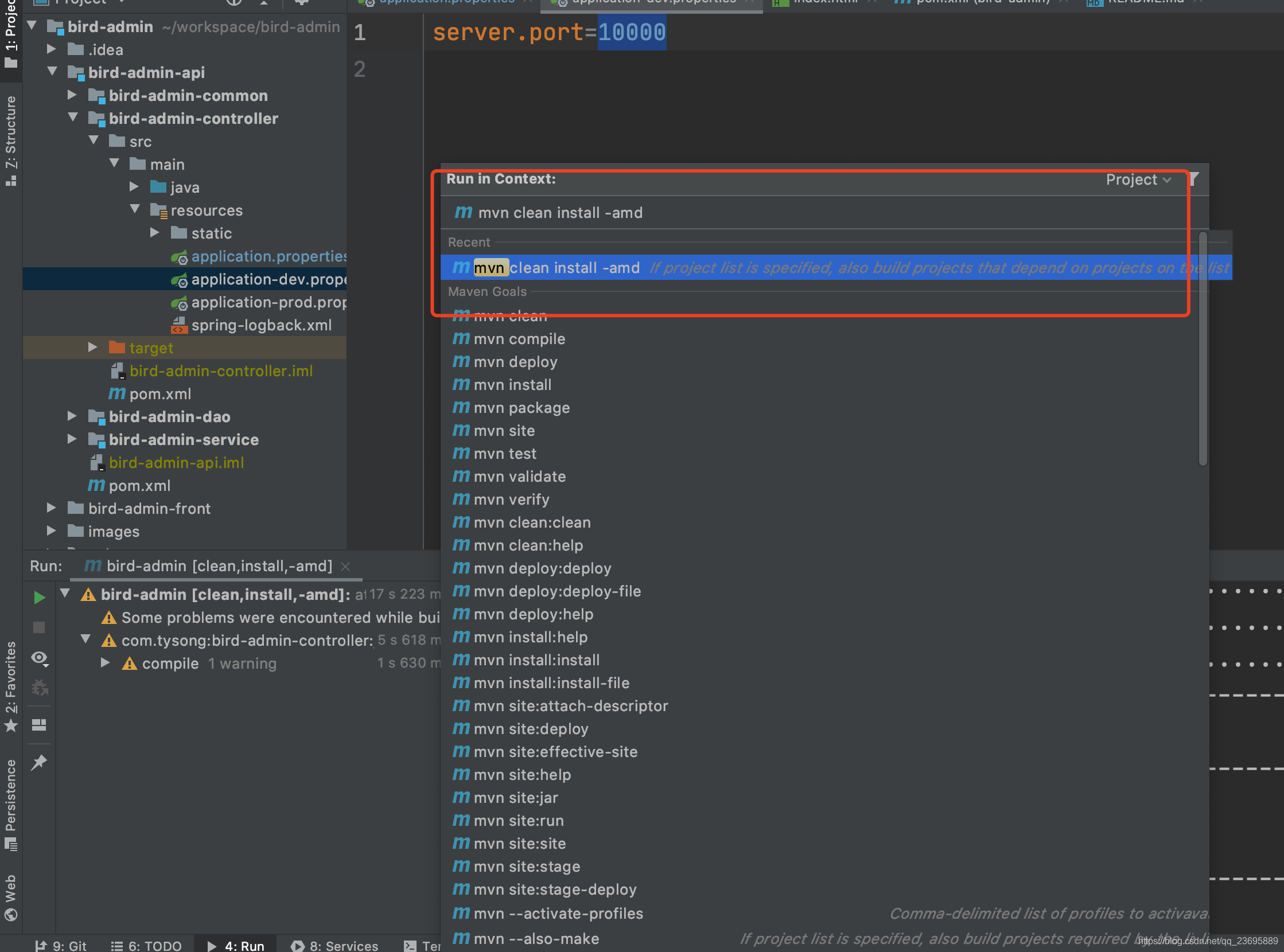Screen dimensions: 1284x952
Task: Expand the .idea folder
Action: click(51, 49)
